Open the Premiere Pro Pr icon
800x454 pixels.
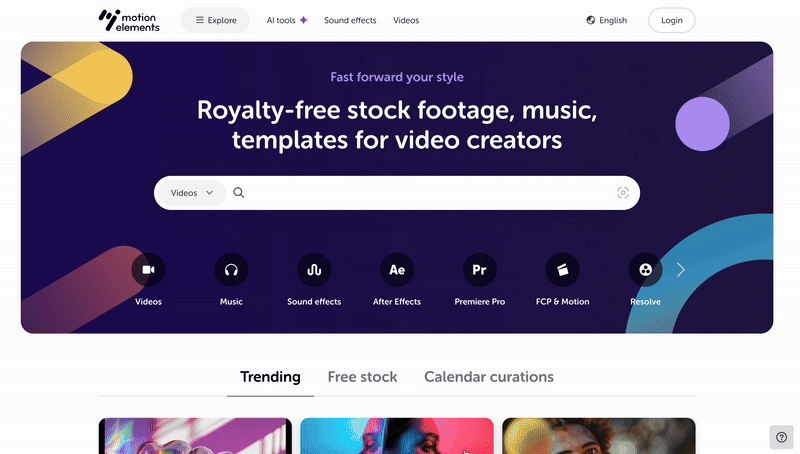tap(480, 269)
